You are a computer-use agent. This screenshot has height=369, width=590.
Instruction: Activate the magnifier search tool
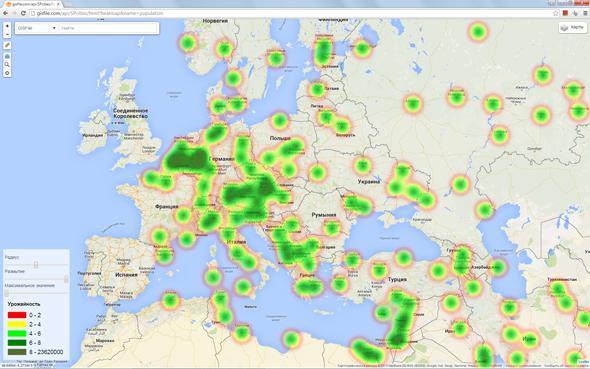click(7, 65)
